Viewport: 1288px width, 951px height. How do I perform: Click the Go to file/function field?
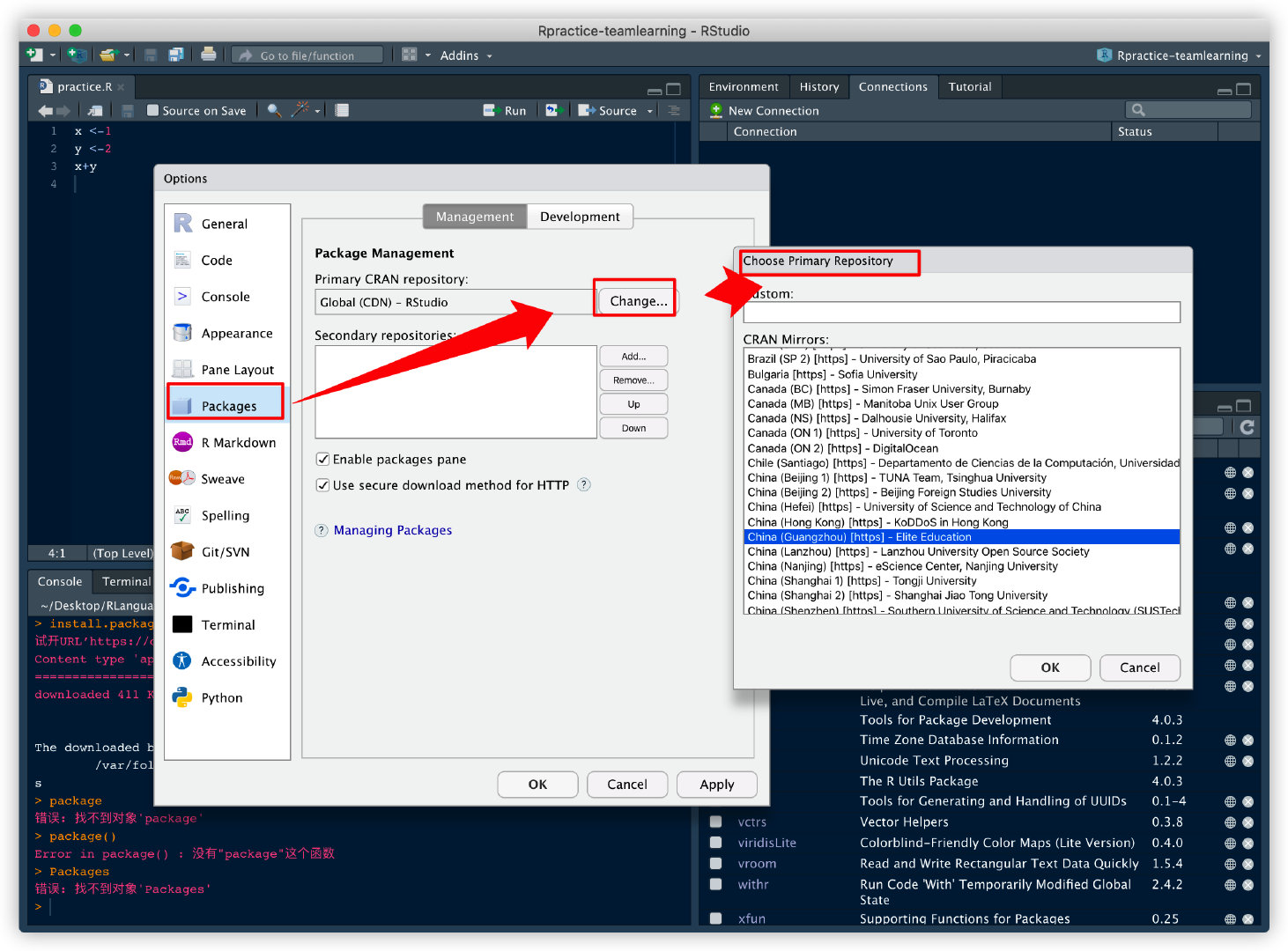click(307, 55)
